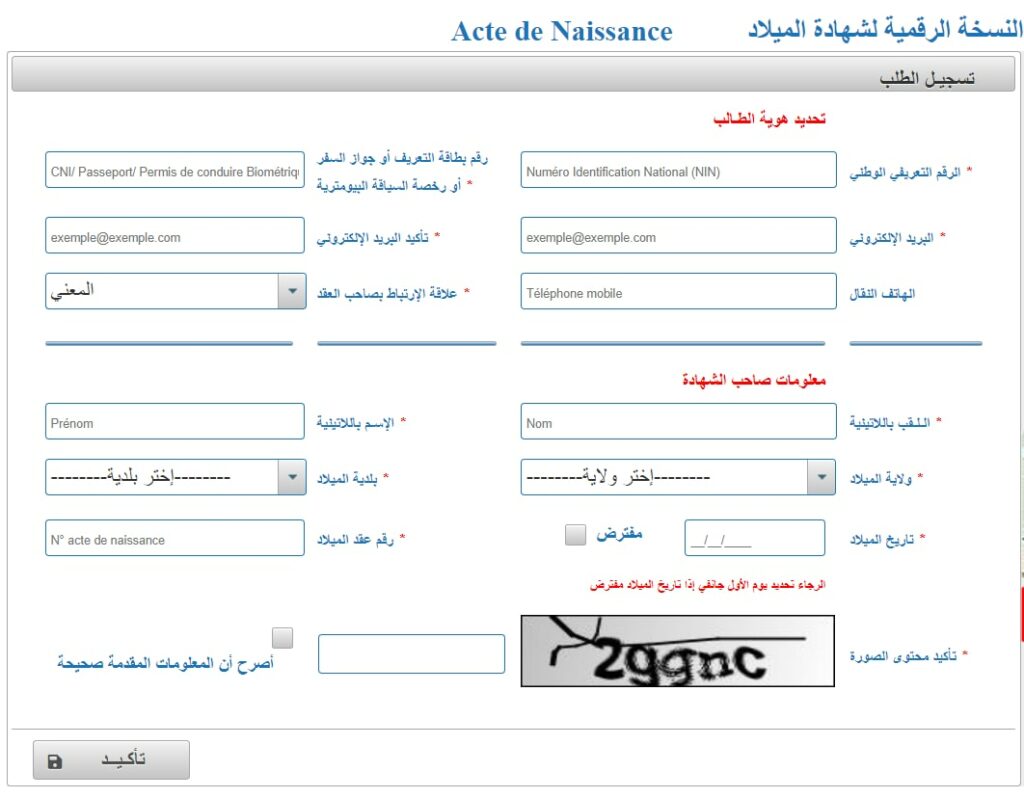Focus the Téléphone mobile input

click(679, 291)
